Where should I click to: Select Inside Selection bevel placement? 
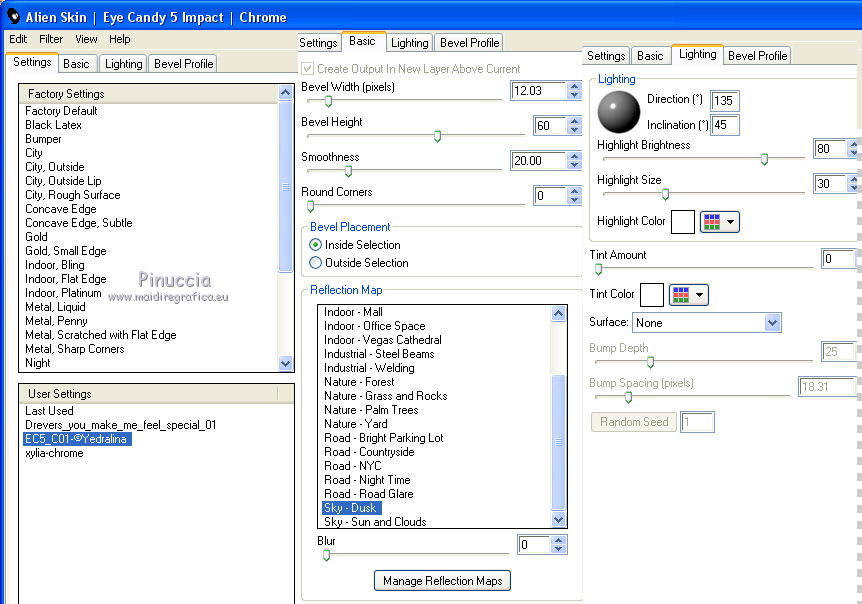click(316, 245)
